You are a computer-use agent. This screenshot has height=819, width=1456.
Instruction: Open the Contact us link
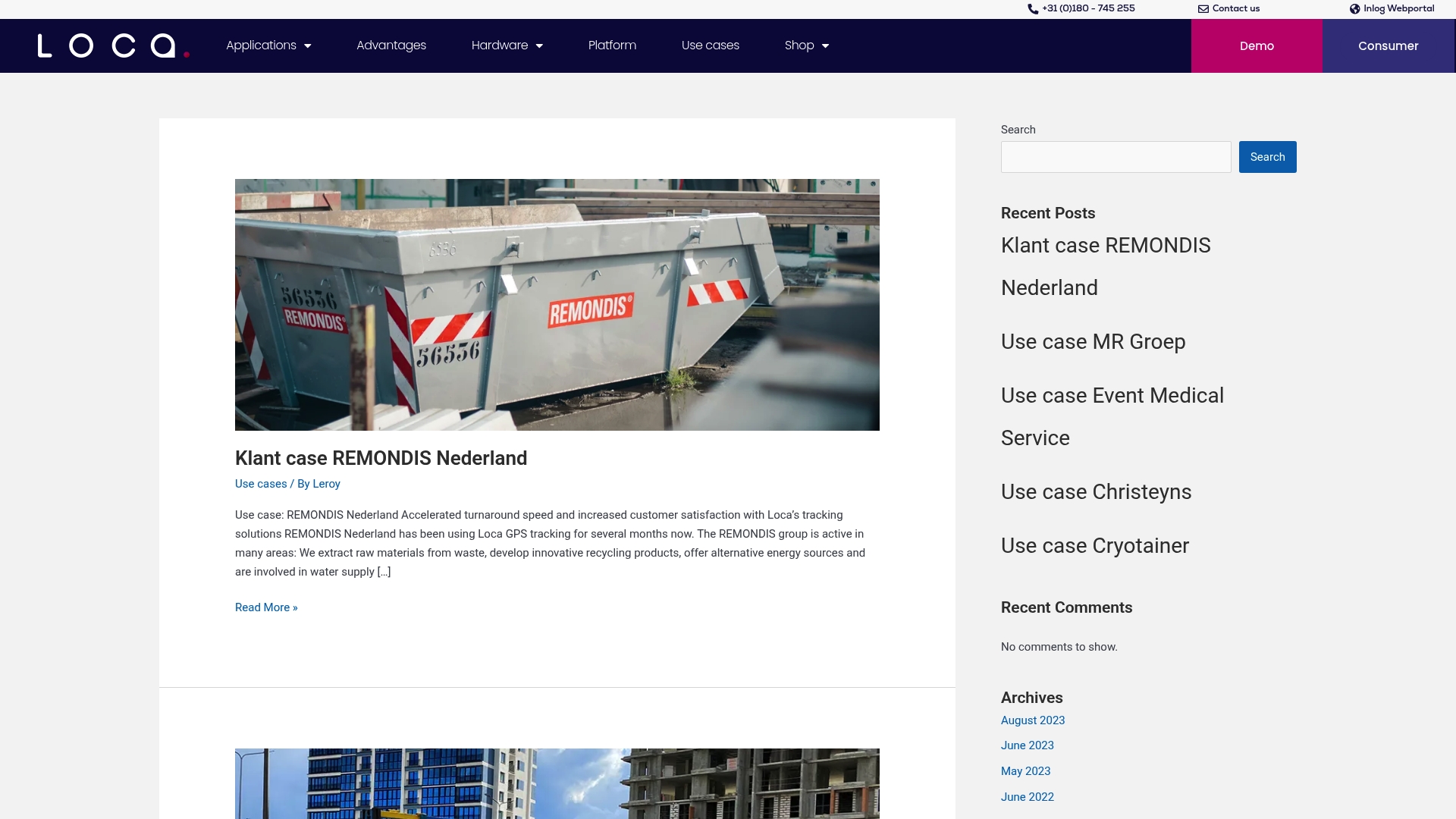1236,9
